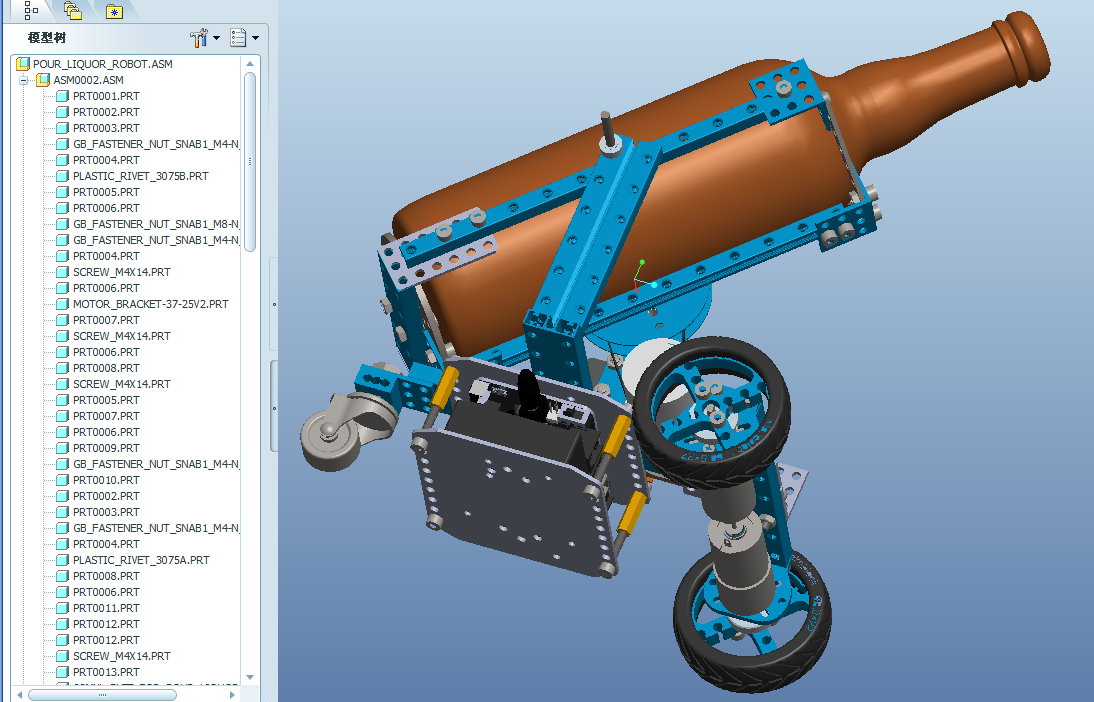This screenshot has height=702, width=1094.
Task: Collapse the ASM0002.ASM tree node
Action: (24, 80)
